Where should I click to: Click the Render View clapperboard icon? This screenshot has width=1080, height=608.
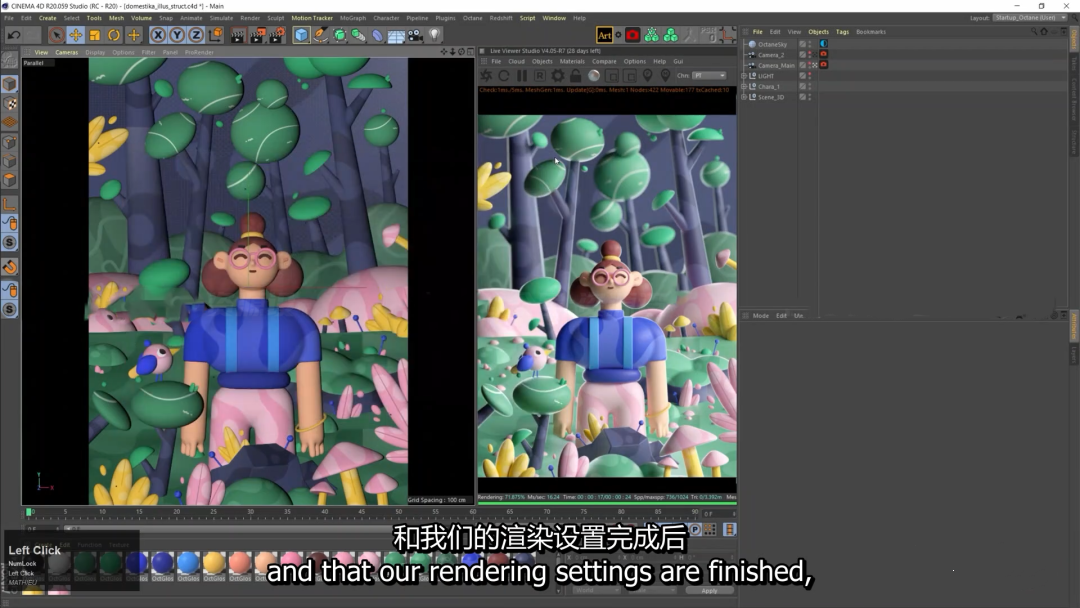click(238, 35)
